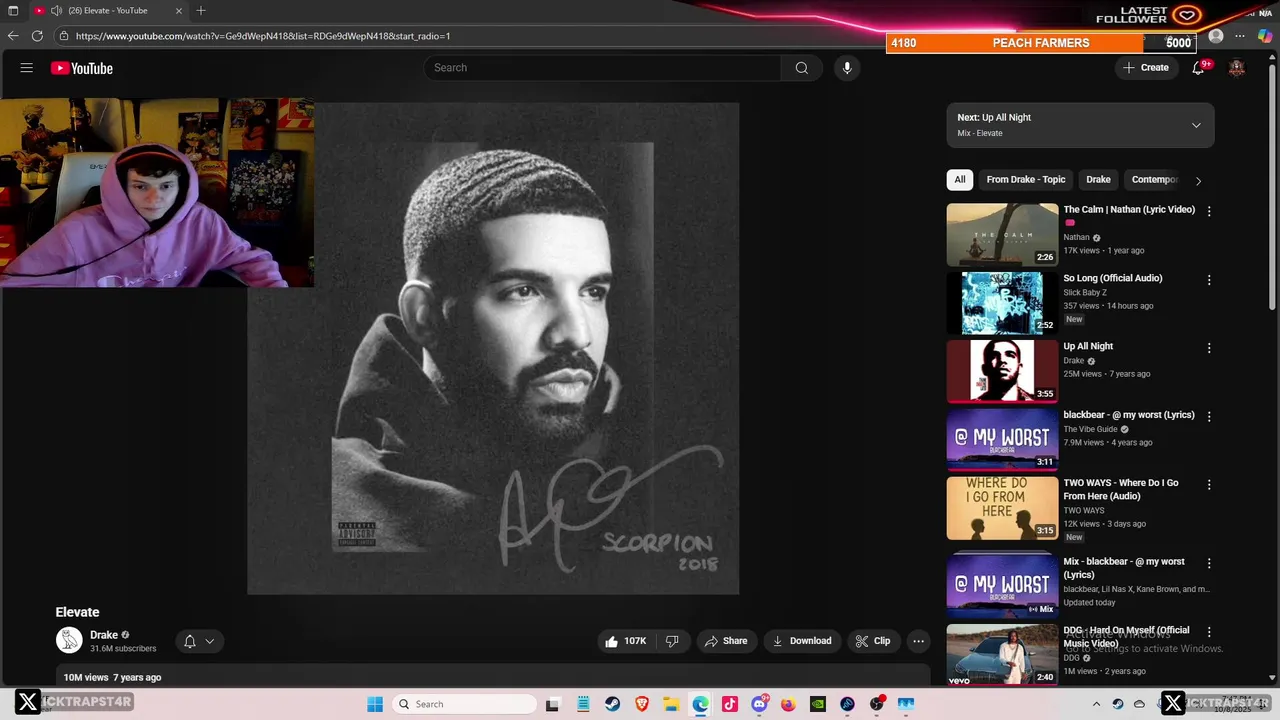Open Microsoft Edge from the taskbar

click(x=700, y=704)
